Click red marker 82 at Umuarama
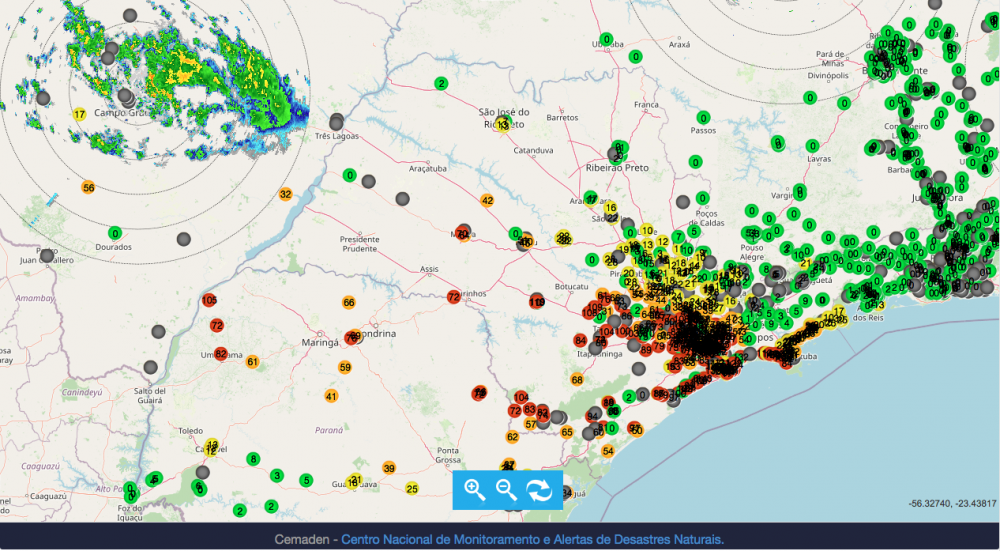This screenshot has height=551, width=1000. [x=221, y=354]
